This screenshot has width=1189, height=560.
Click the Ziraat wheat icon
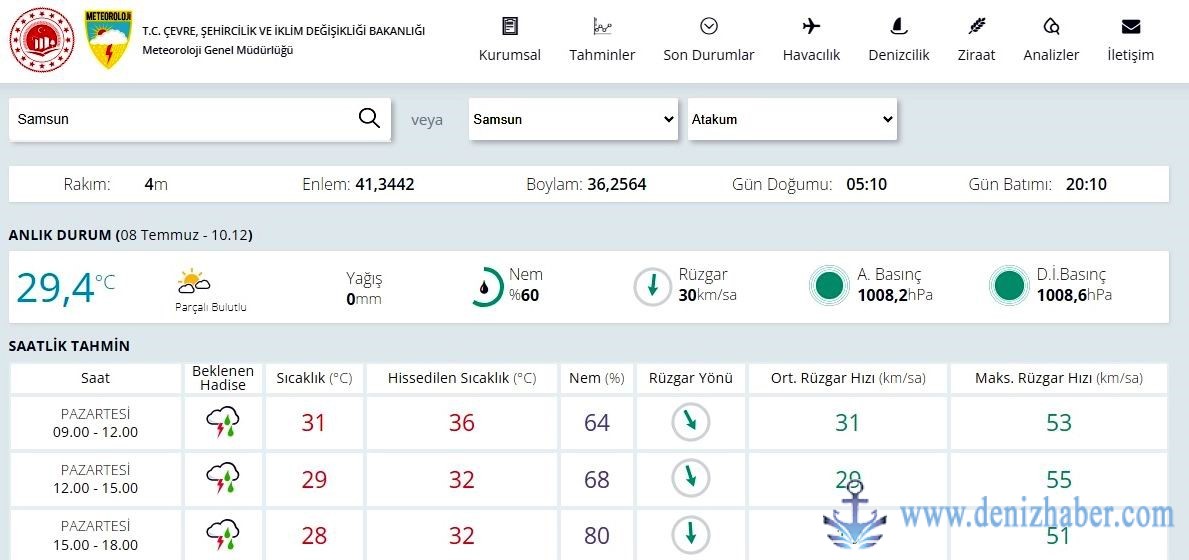point(976,27)
